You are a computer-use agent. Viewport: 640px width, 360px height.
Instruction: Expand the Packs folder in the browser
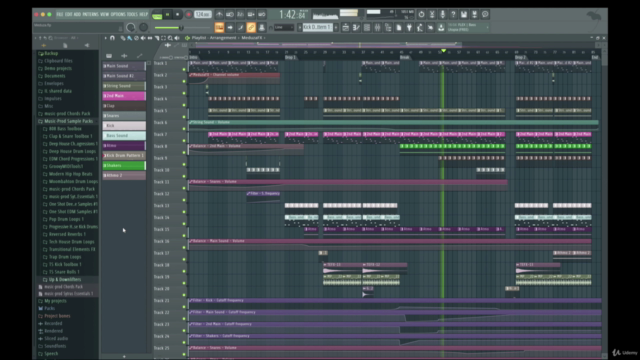click(49, 308)
